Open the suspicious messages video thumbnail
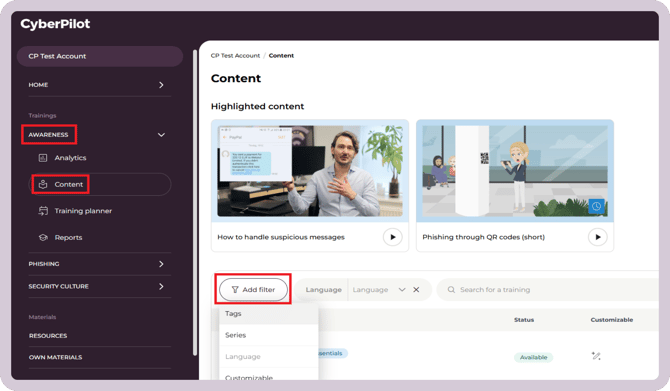 click(x=310, y=171)
